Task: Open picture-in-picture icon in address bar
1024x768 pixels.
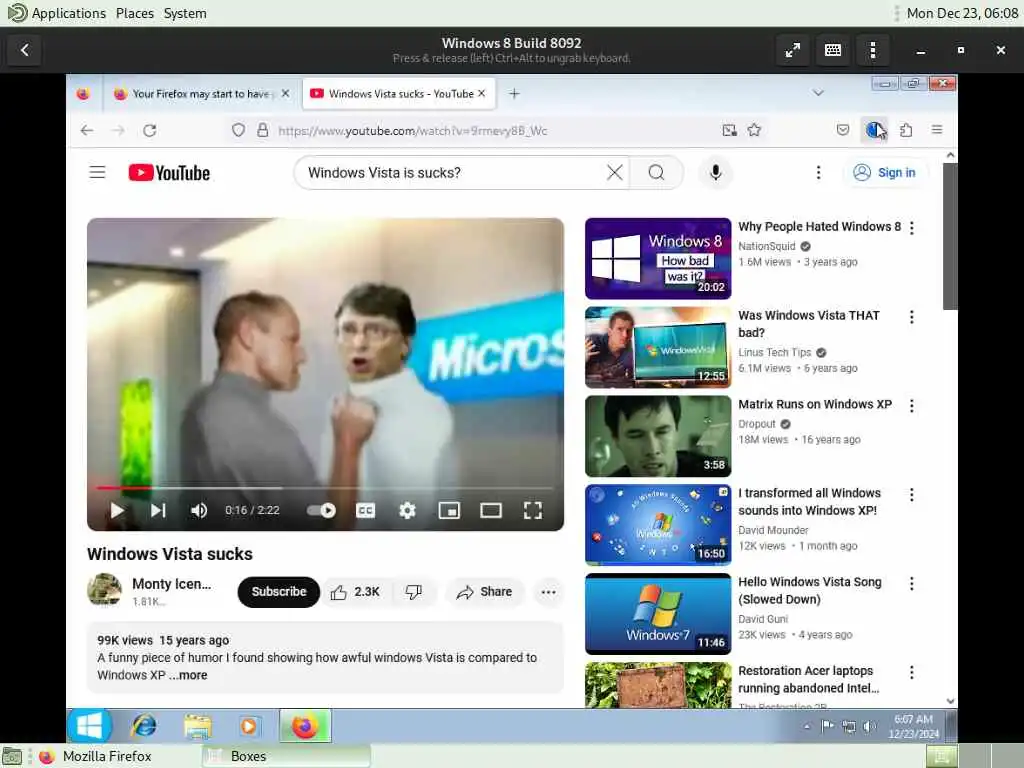Action: 729,130
